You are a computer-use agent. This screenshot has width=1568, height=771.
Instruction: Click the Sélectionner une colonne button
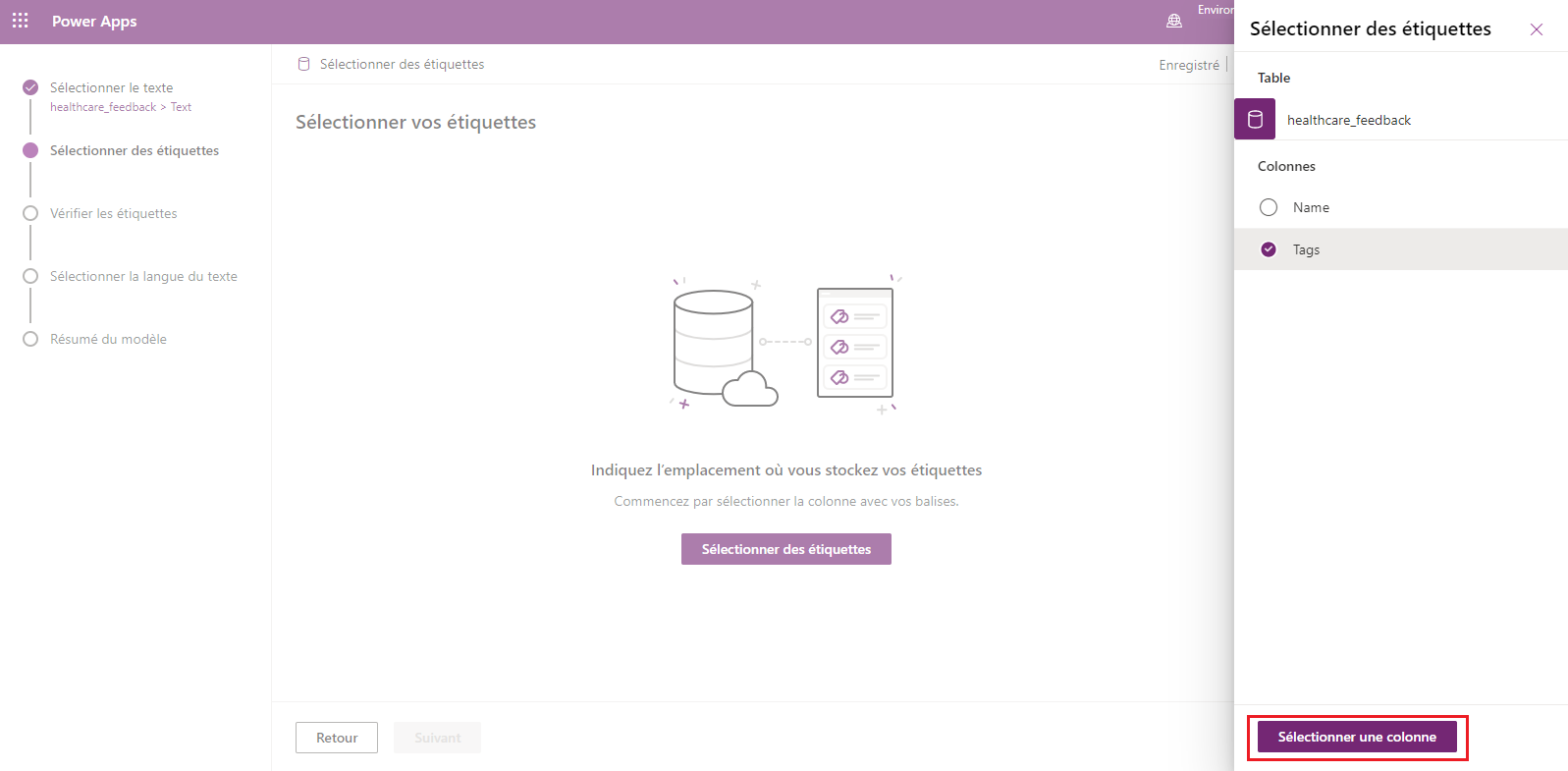tap(1357, 737)
